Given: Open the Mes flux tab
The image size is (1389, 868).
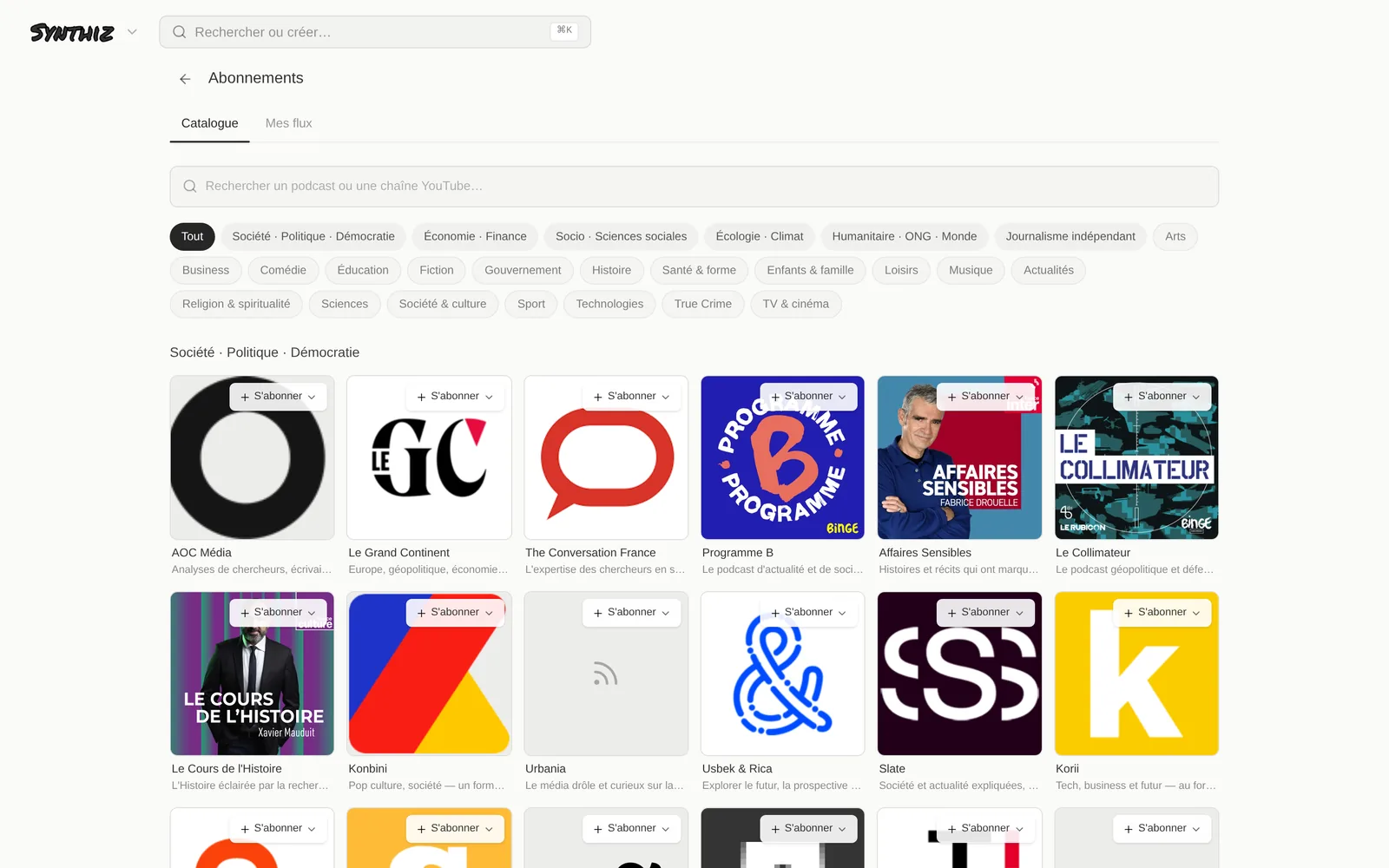Looking at the screenshot, I should pyautogui.click(x=288, y=123).
